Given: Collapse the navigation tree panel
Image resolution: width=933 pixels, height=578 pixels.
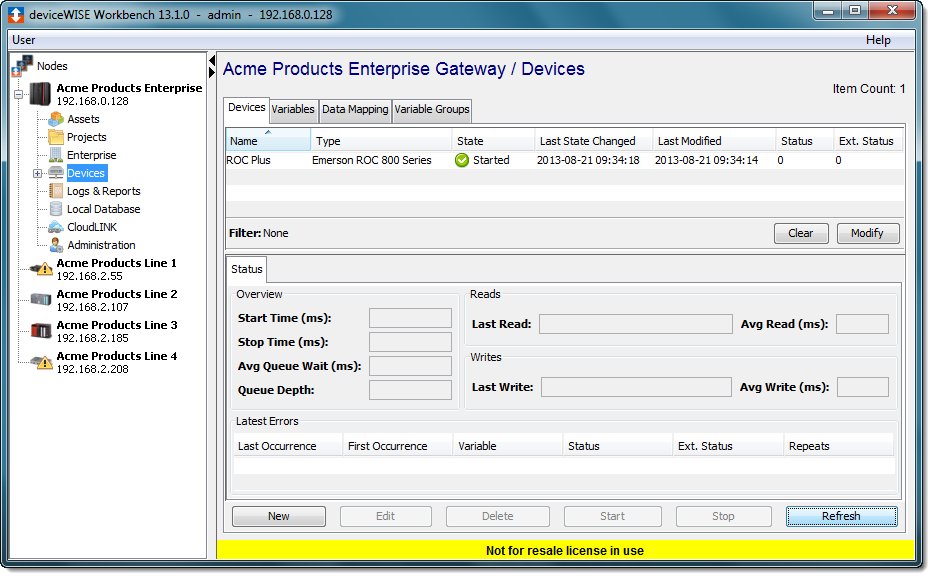Looking at the screenshot, I should [211, 63].
